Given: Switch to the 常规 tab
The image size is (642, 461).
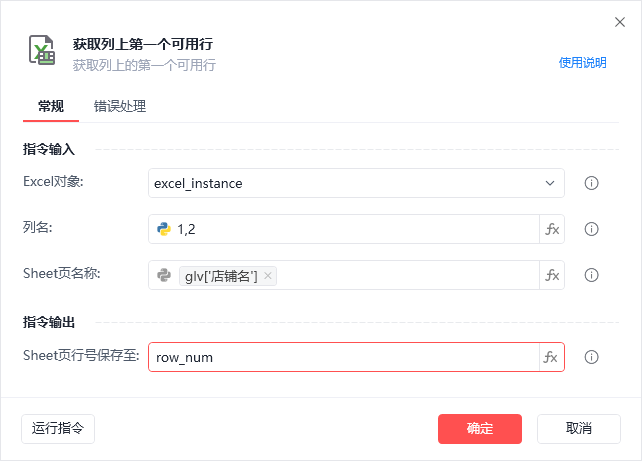Looking at the screenshot, I should click(50, 106).
